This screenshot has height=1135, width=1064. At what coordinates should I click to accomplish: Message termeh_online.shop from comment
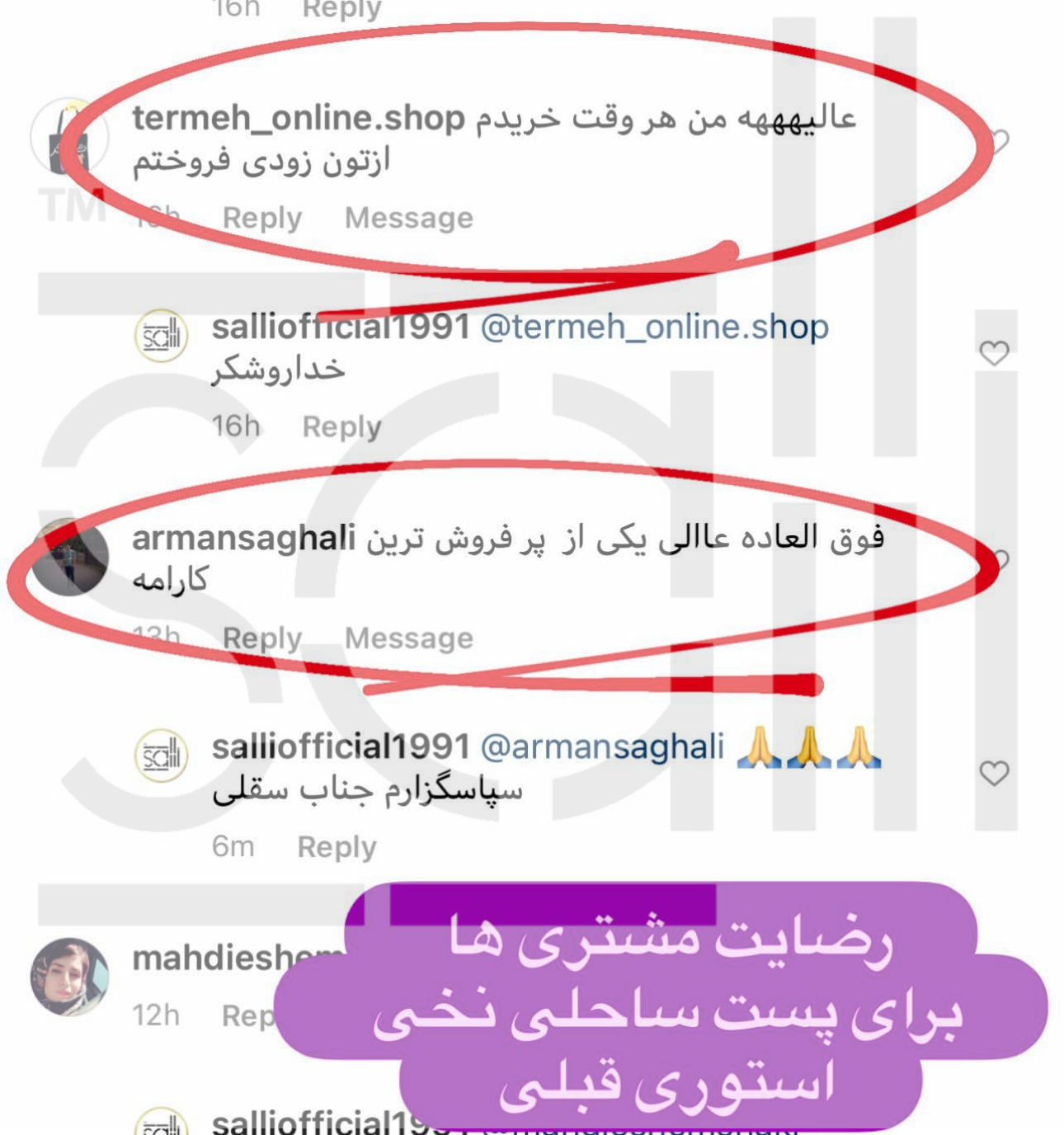coord(409,218)
